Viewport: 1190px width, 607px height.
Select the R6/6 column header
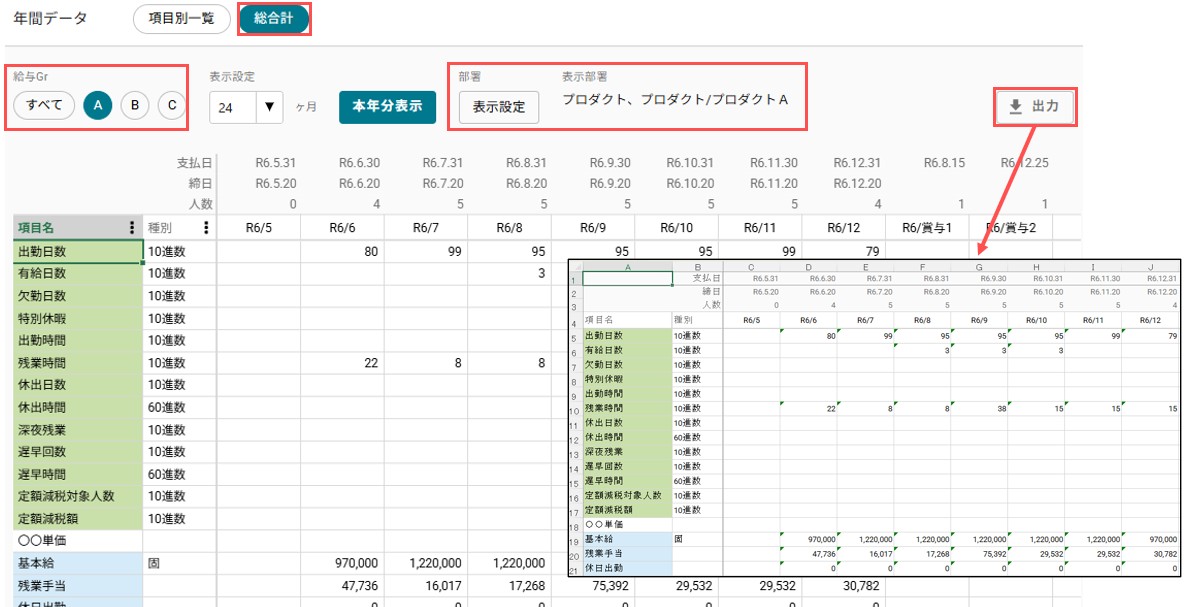[x=342, y=228]
